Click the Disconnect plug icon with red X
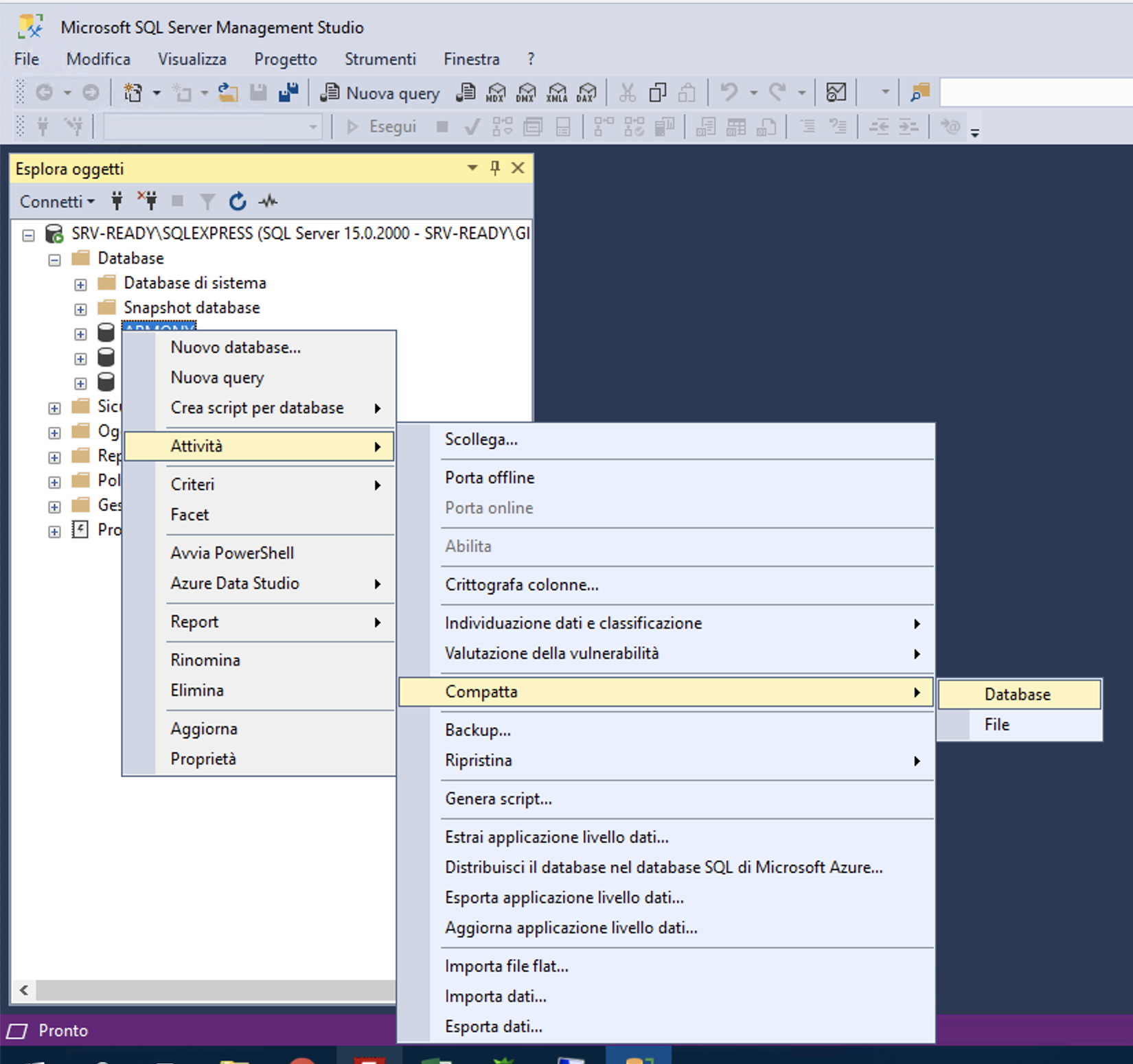Screen dimensions: 1133x1064 [147, 201]
